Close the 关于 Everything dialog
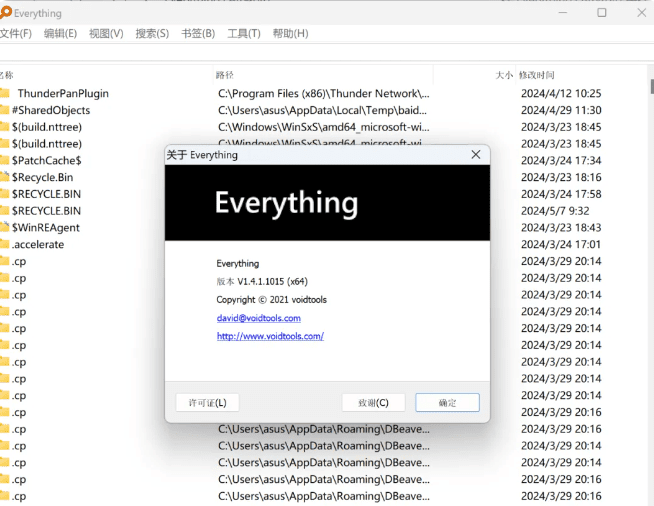This screenshot has height=506, width=654. [476, 155]
